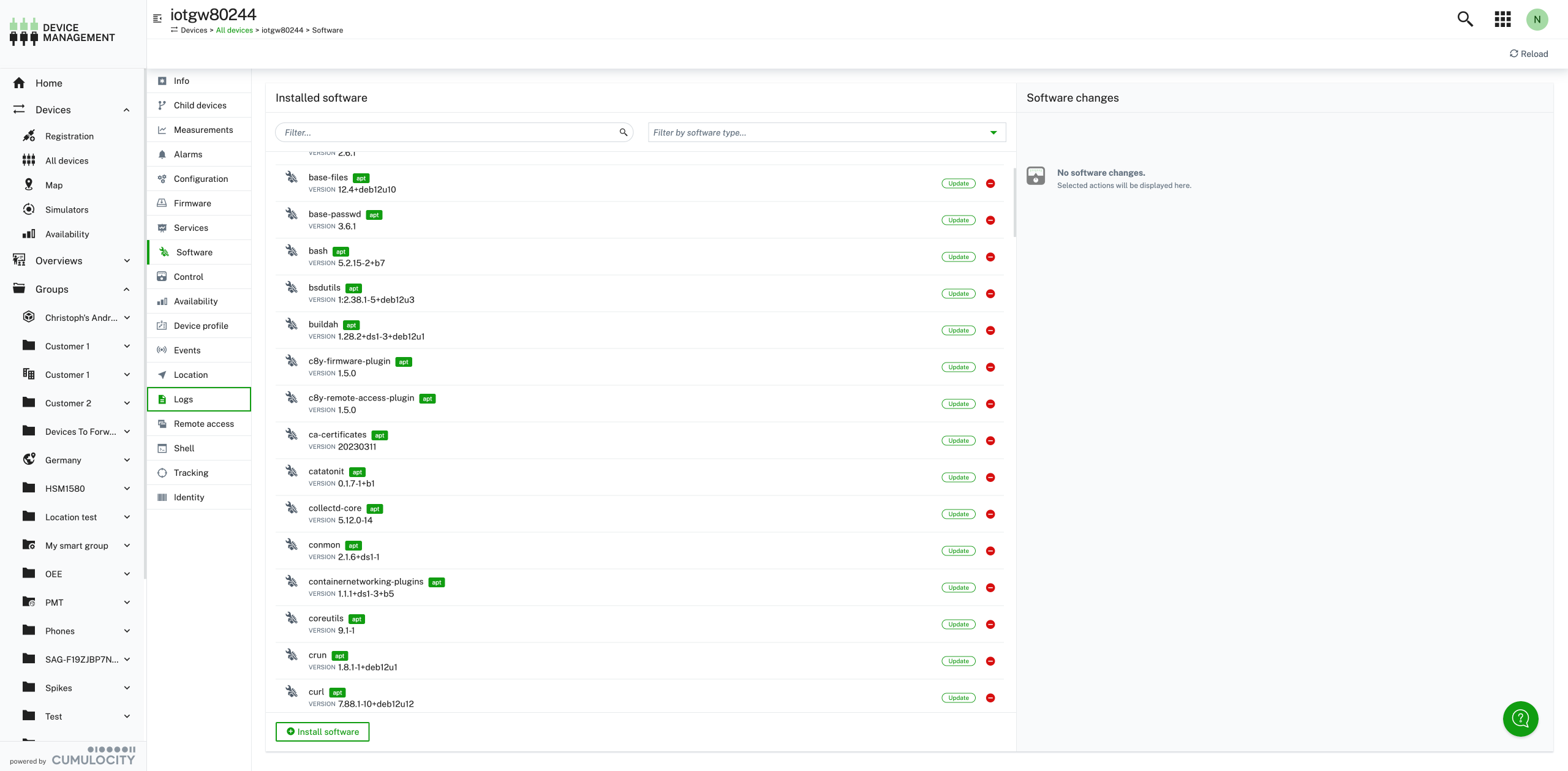Open the Firmware tab
The height and width of the screenshot is (771, 1568).
click(x=192, y=203)
